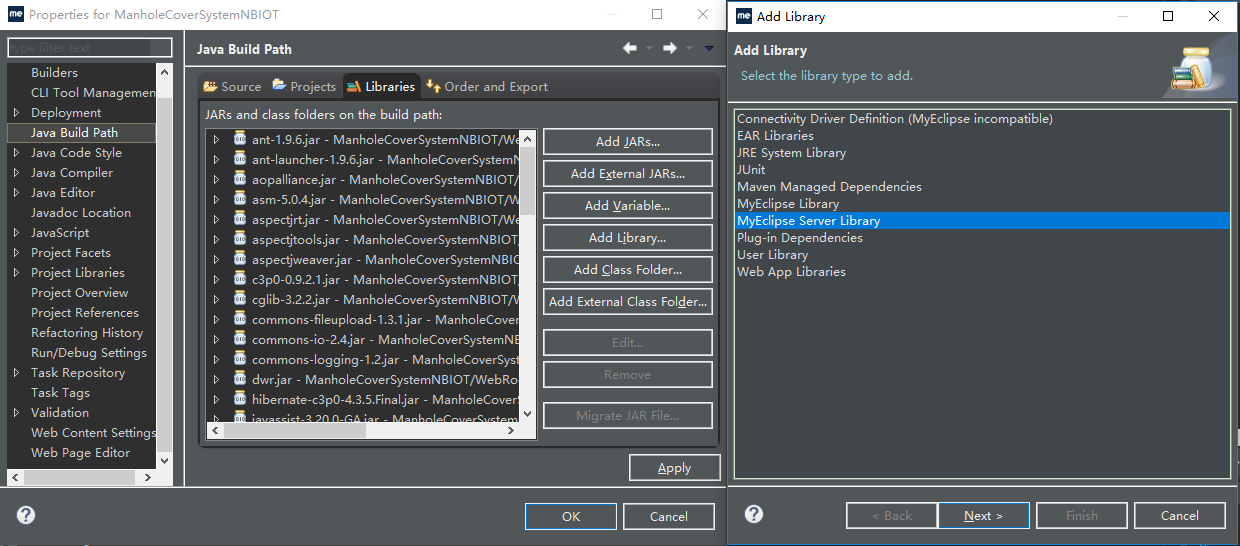Select JUnit library type
Screen dimensions: 1240x546
(751, 170)
